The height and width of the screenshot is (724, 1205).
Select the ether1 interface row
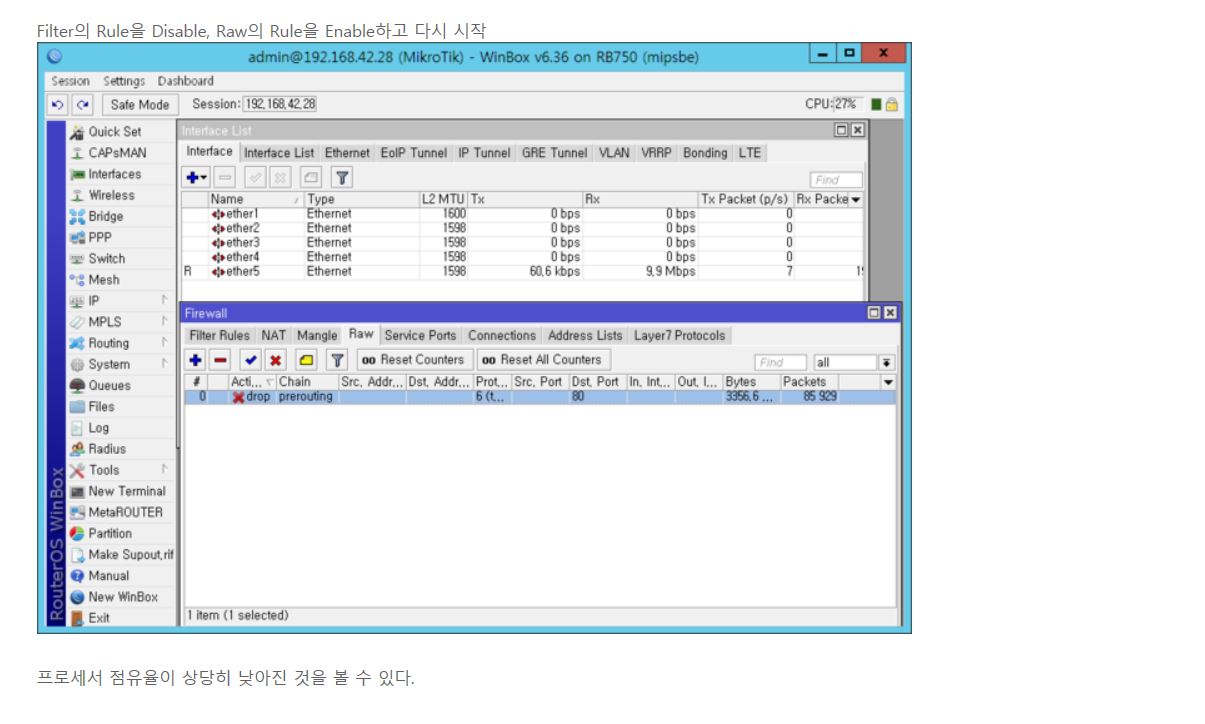click(522, 213)
